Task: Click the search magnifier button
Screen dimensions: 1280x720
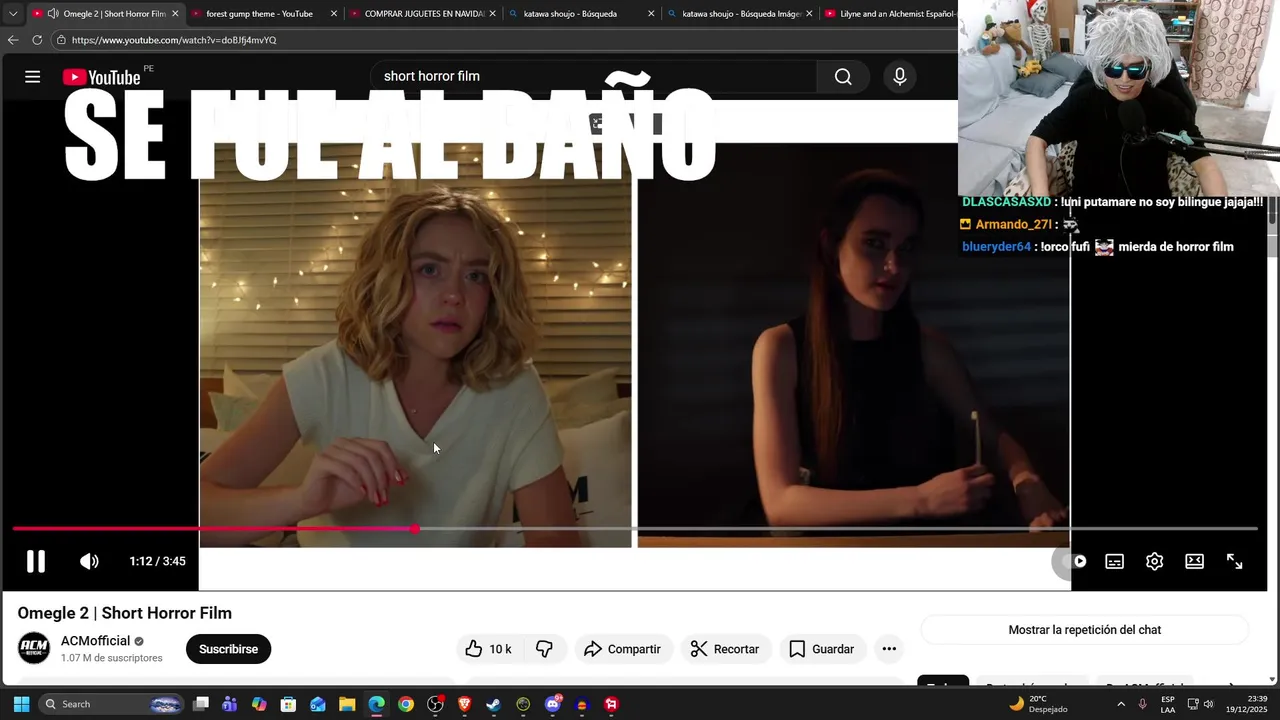Action: pos(843,77)
